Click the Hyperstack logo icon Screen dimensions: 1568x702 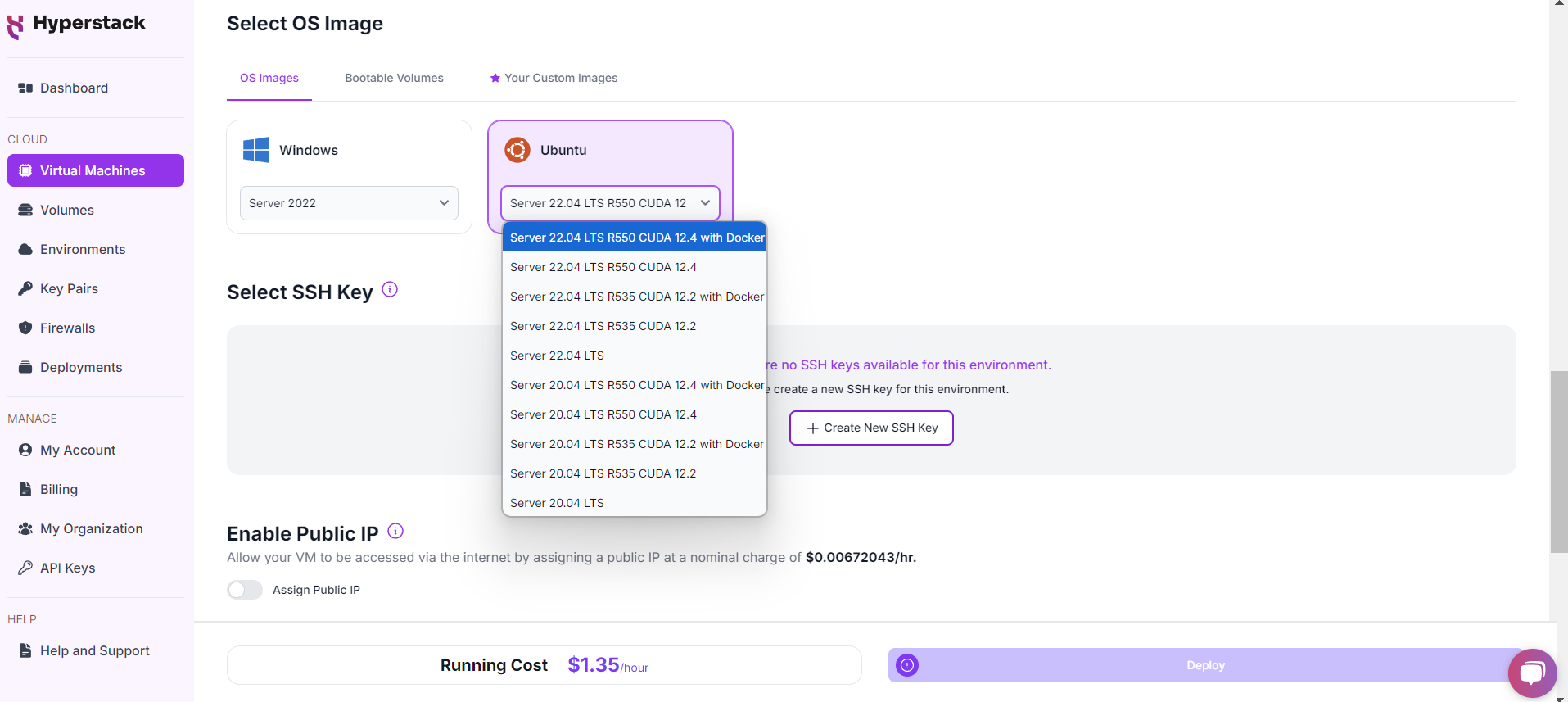[16, 26]
